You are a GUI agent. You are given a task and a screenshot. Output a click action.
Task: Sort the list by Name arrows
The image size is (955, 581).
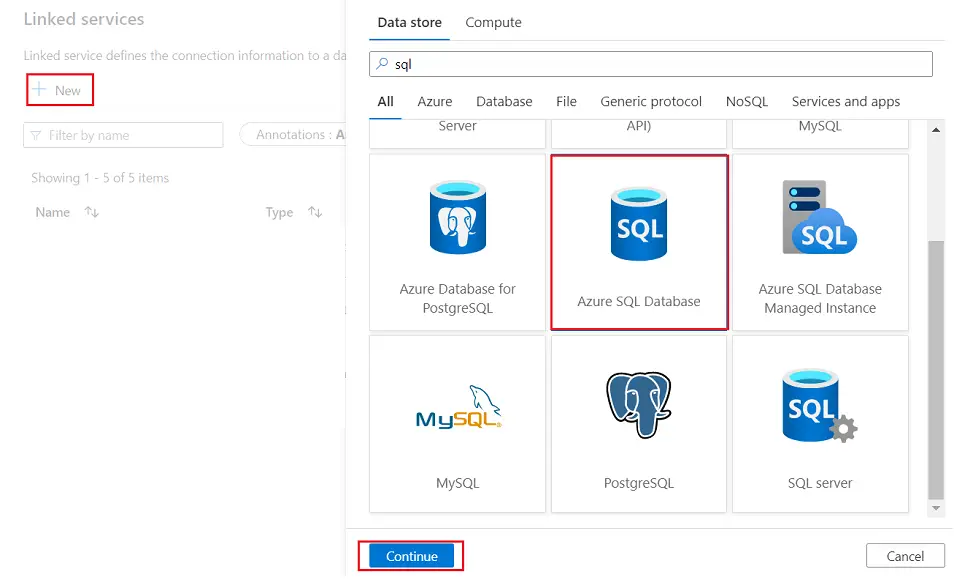91,212
